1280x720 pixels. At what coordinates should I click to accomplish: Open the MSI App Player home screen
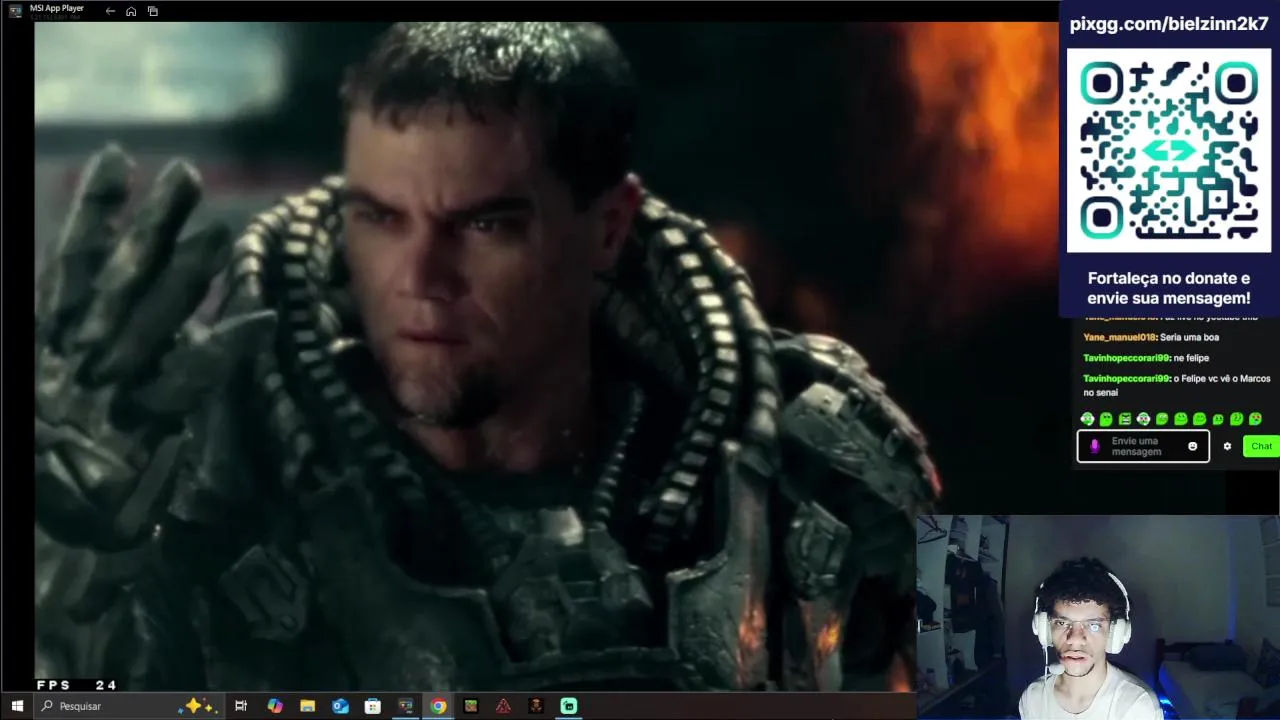click(131, 11)
